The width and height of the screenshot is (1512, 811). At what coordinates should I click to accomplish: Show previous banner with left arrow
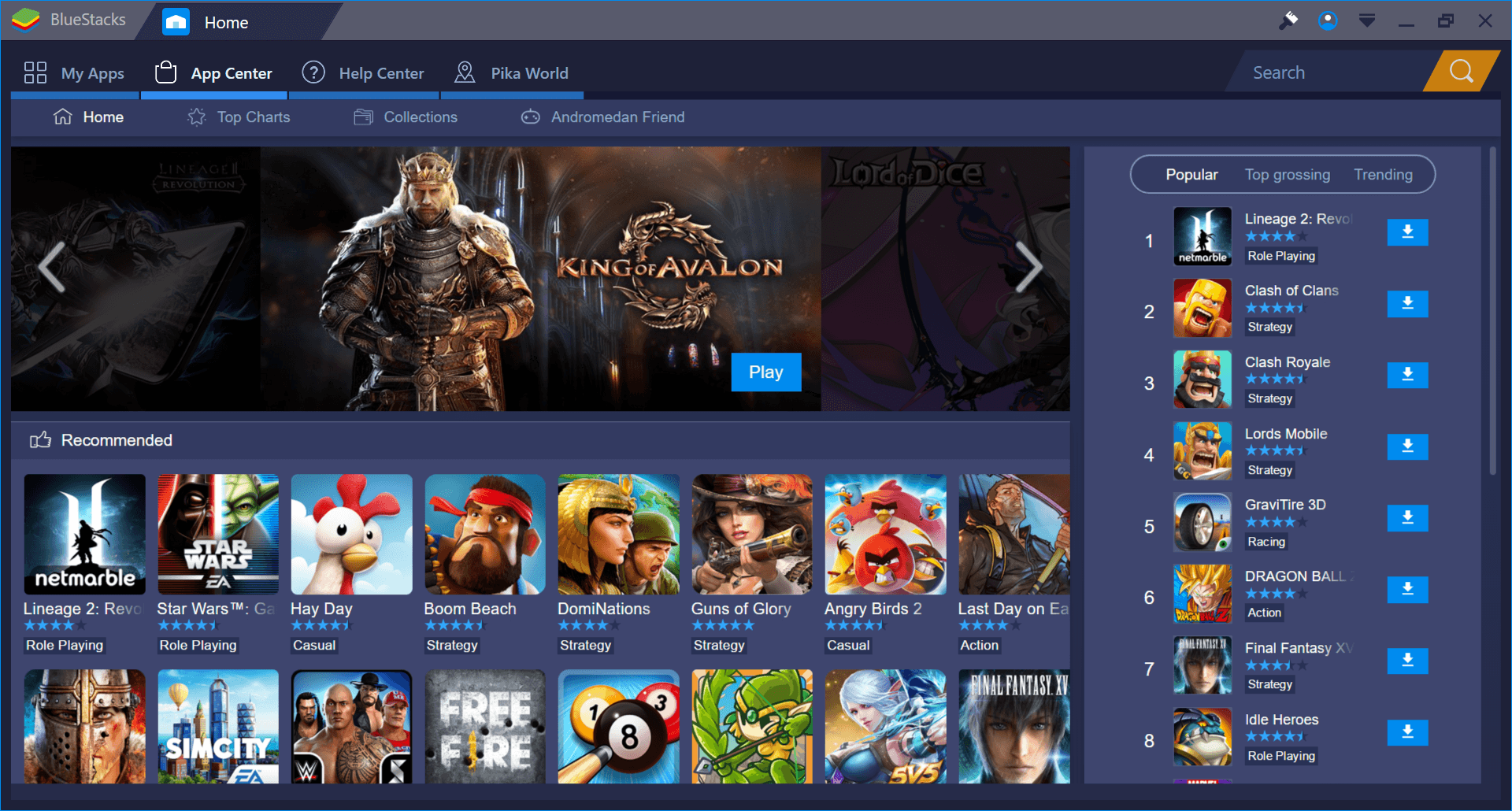tap(52, 268)
